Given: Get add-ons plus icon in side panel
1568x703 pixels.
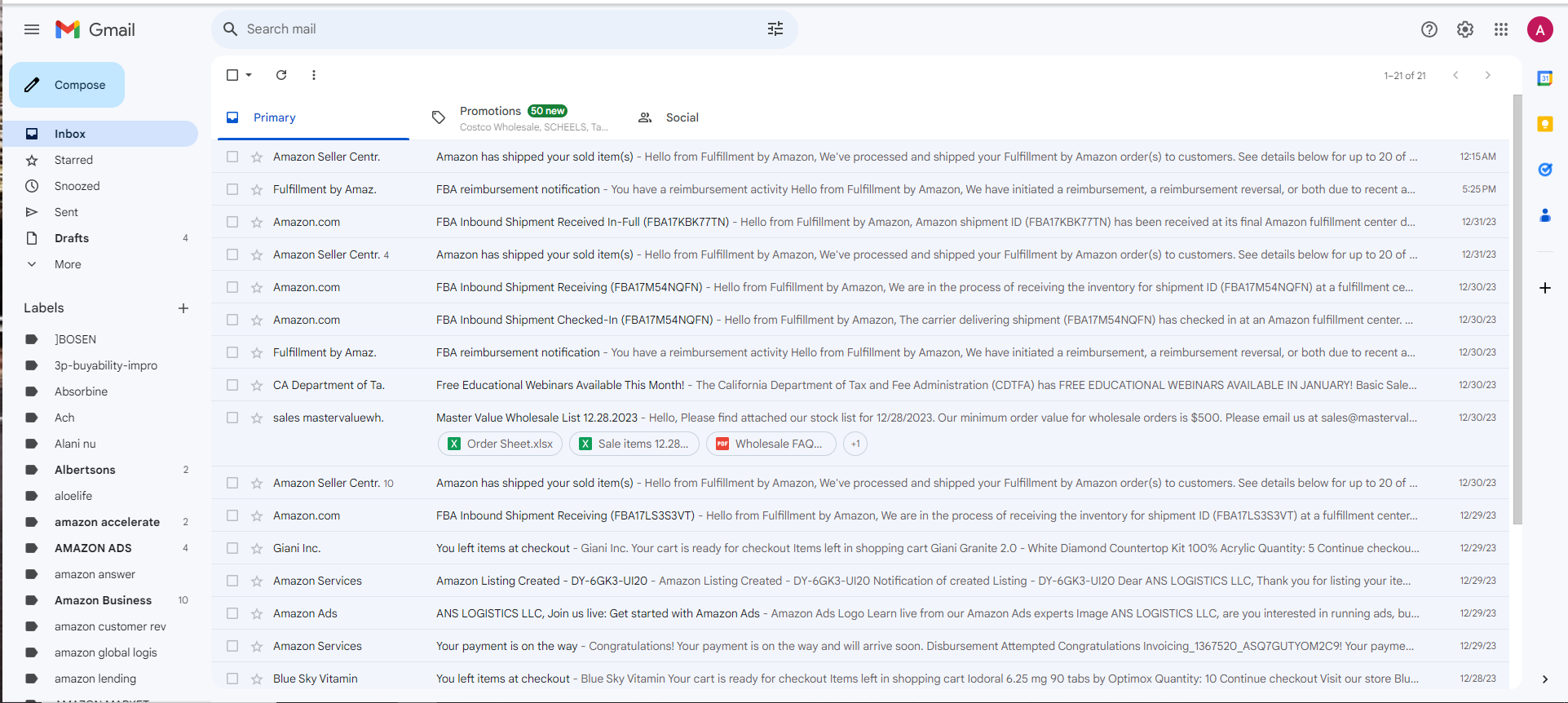Looking at the screenshot, I should pos(1545,288).
